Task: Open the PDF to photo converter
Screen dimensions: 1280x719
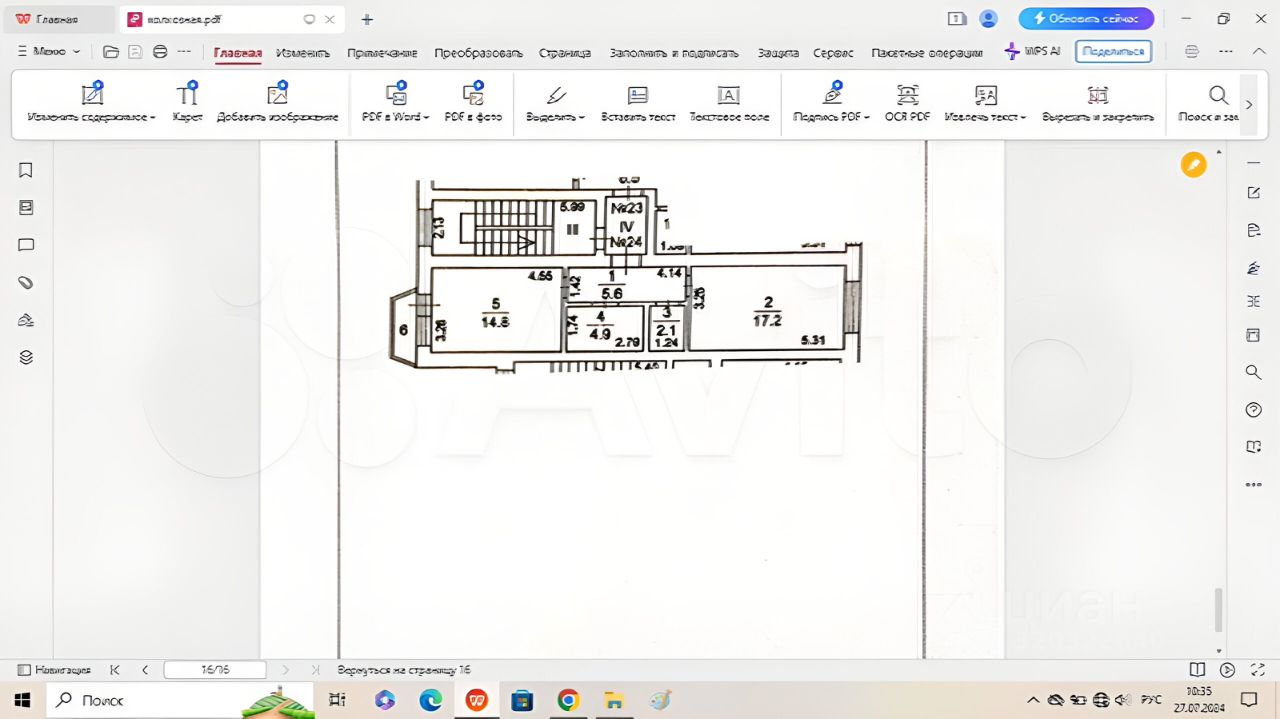Action: 473,104
